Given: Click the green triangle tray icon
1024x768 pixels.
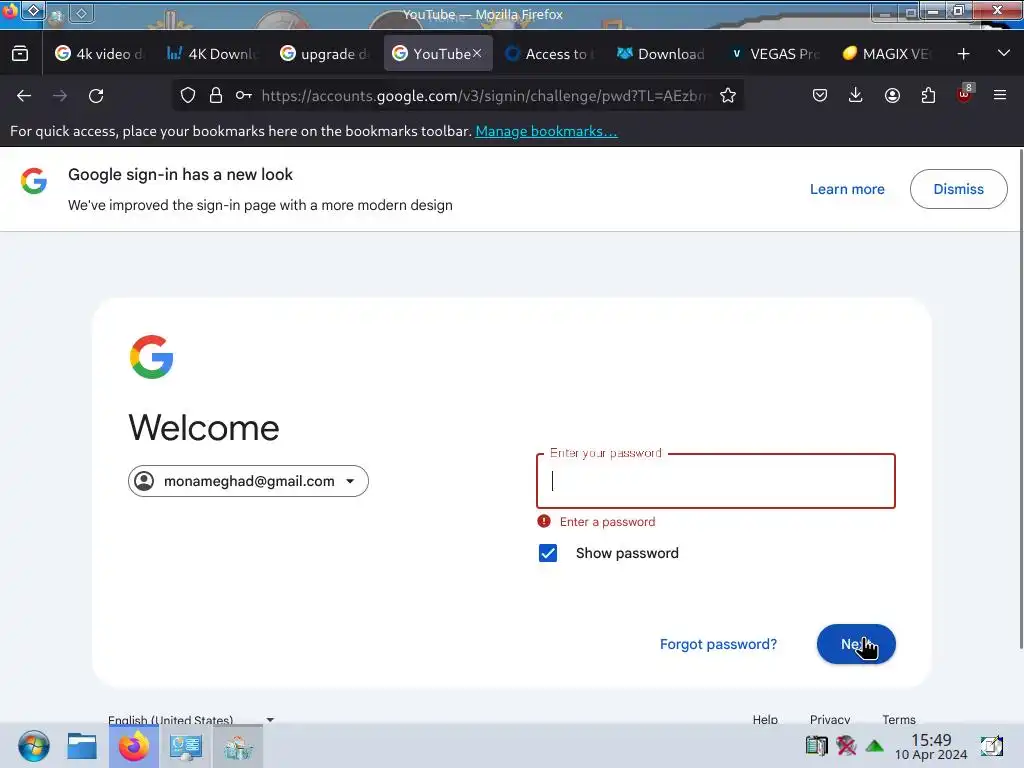Looking at the screenshot, I should (874, 746).
